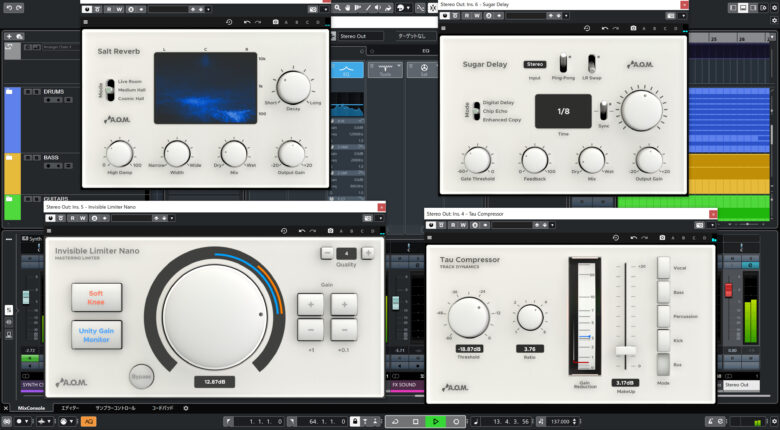Toggle plugin power in Salt Reverb window
780x430 pixels.
pos(87,9)
